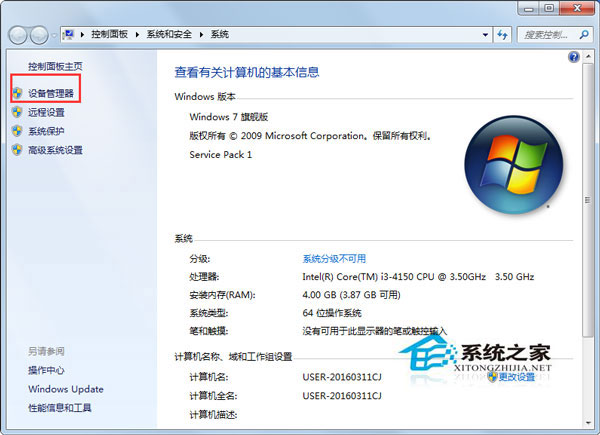The image size is (600, 435).
Task: Click the scrollbar up arrow
Action: coord(587,57)
